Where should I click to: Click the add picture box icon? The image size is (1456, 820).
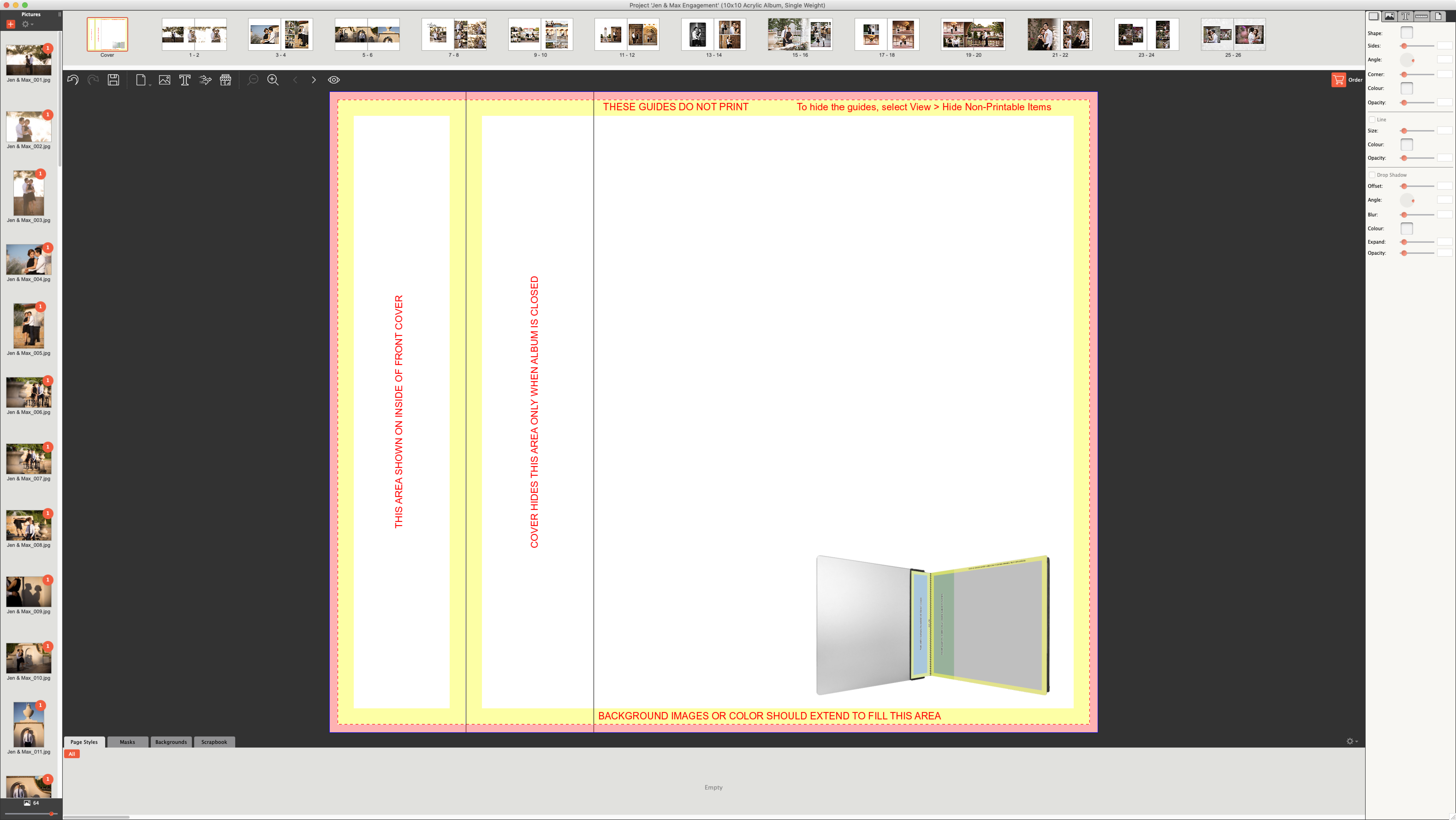[164, 80]
